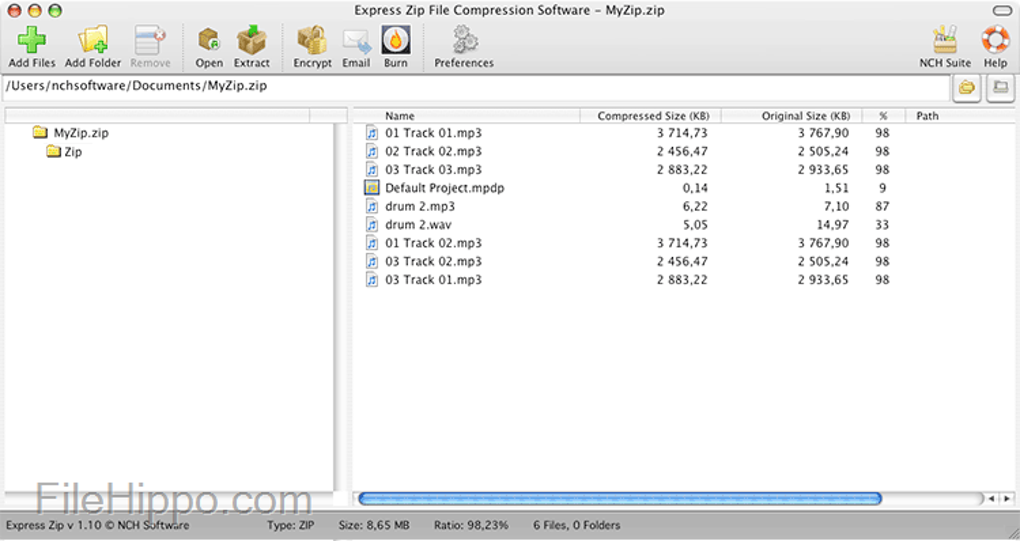Click the Help lifebuoy icon
Image resolution: width=1020 pixels, height=541 pixels.
(995, 40)
